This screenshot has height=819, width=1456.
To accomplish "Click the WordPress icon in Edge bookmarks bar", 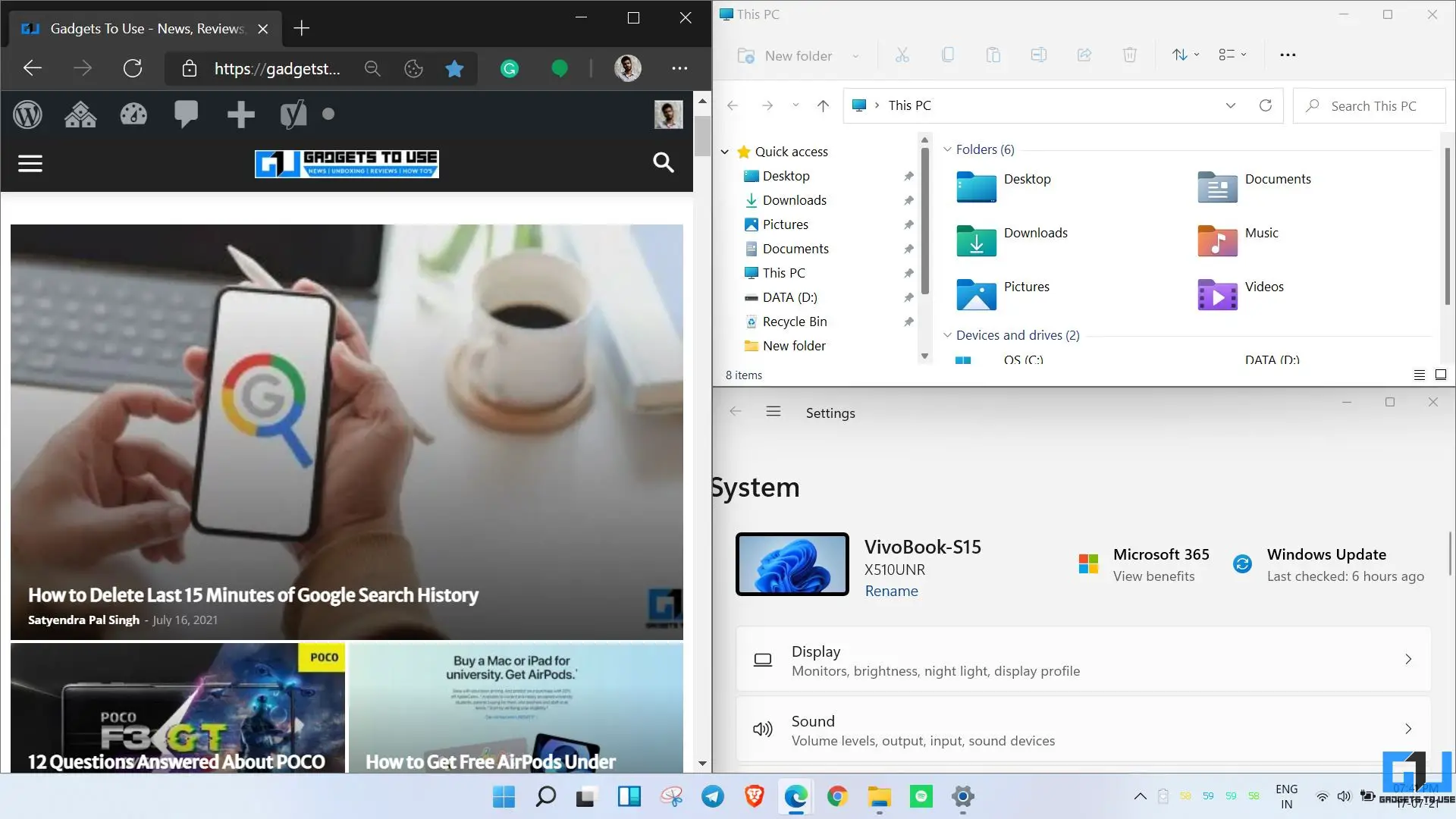I will (x=27, y=113).
